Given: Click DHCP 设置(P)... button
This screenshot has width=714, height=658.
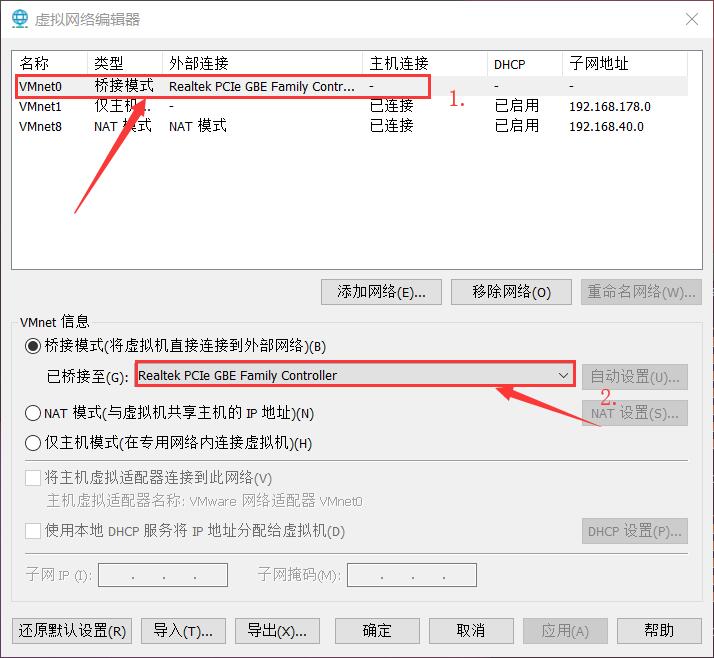Looking at the screenshot, I should tap(634, 531).
